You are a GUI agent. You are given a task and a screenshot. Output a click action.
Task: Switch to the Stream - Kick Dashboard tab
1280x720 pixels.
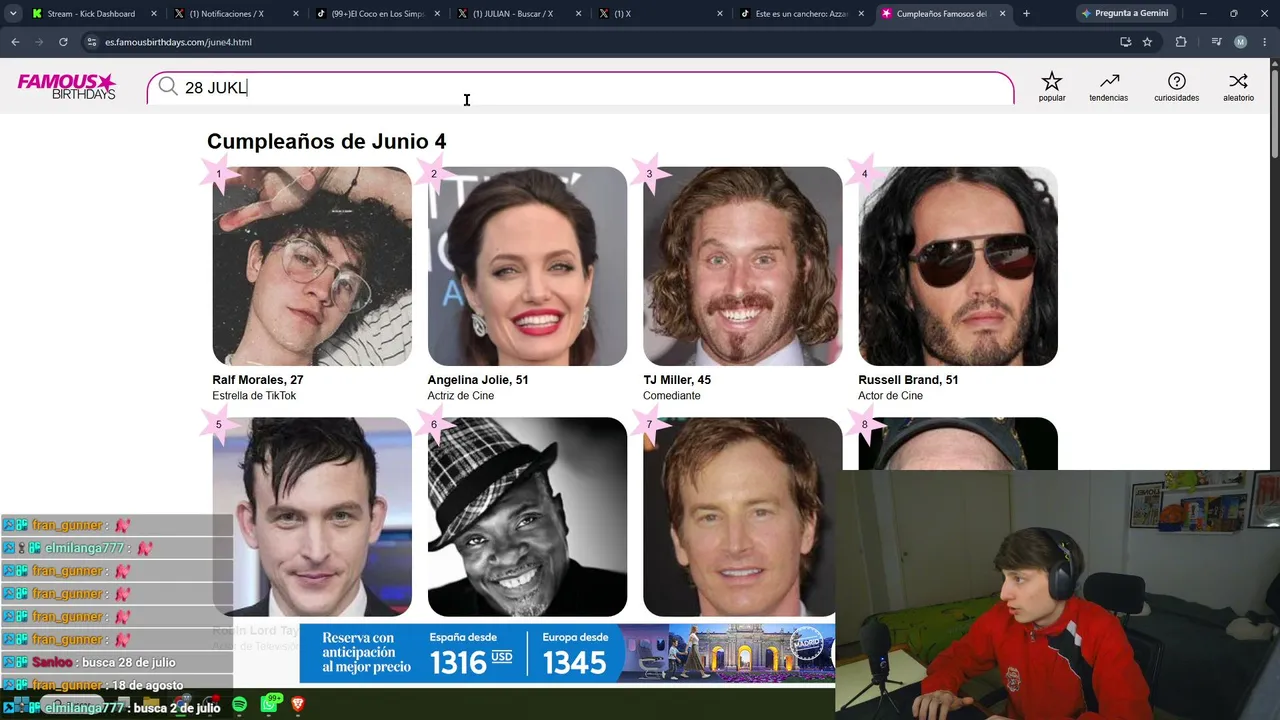coord(94,14)
